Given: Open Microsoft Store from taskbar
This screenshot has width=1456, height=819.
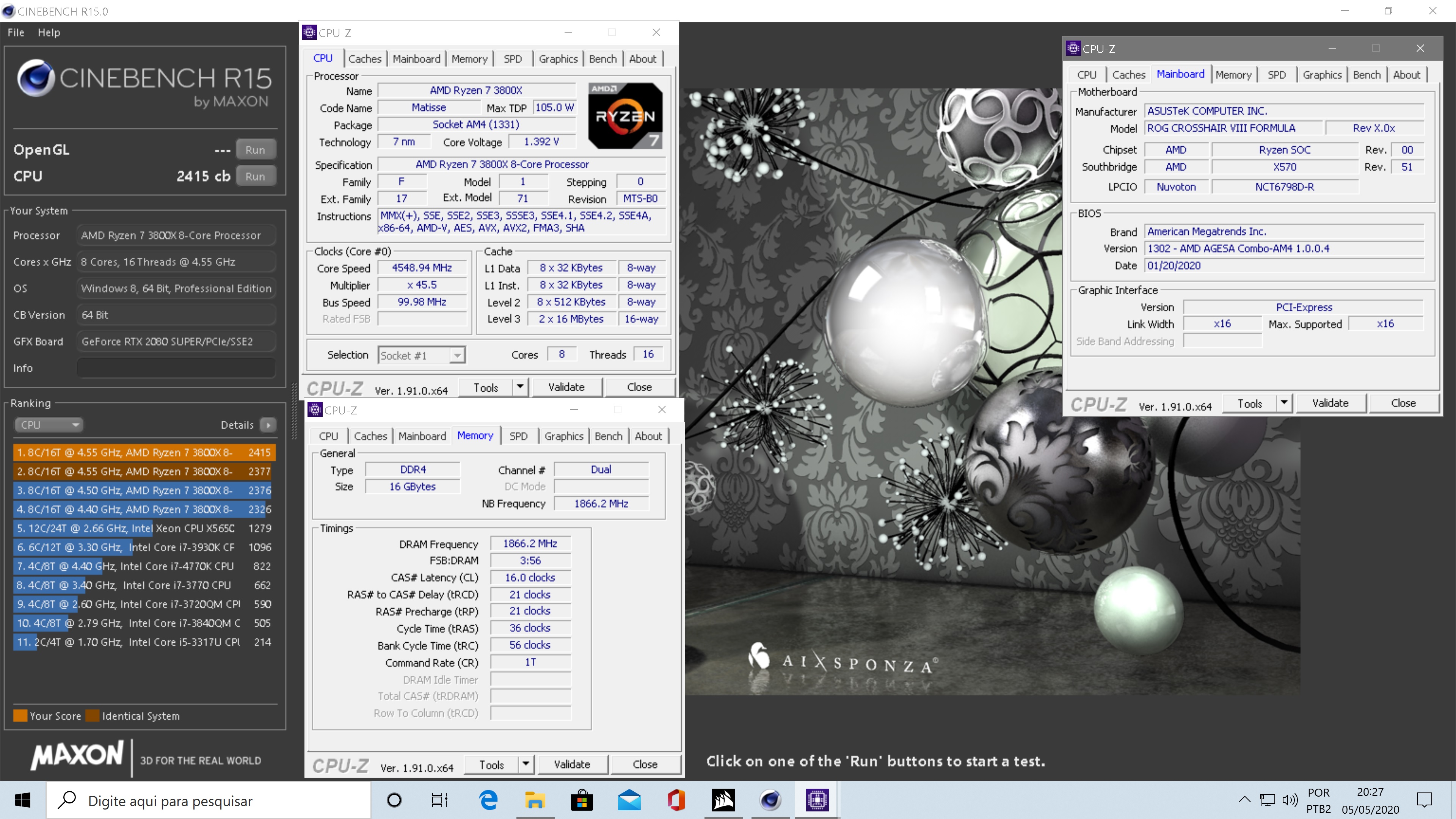Looking at the screenshot, I should (582, 800).
